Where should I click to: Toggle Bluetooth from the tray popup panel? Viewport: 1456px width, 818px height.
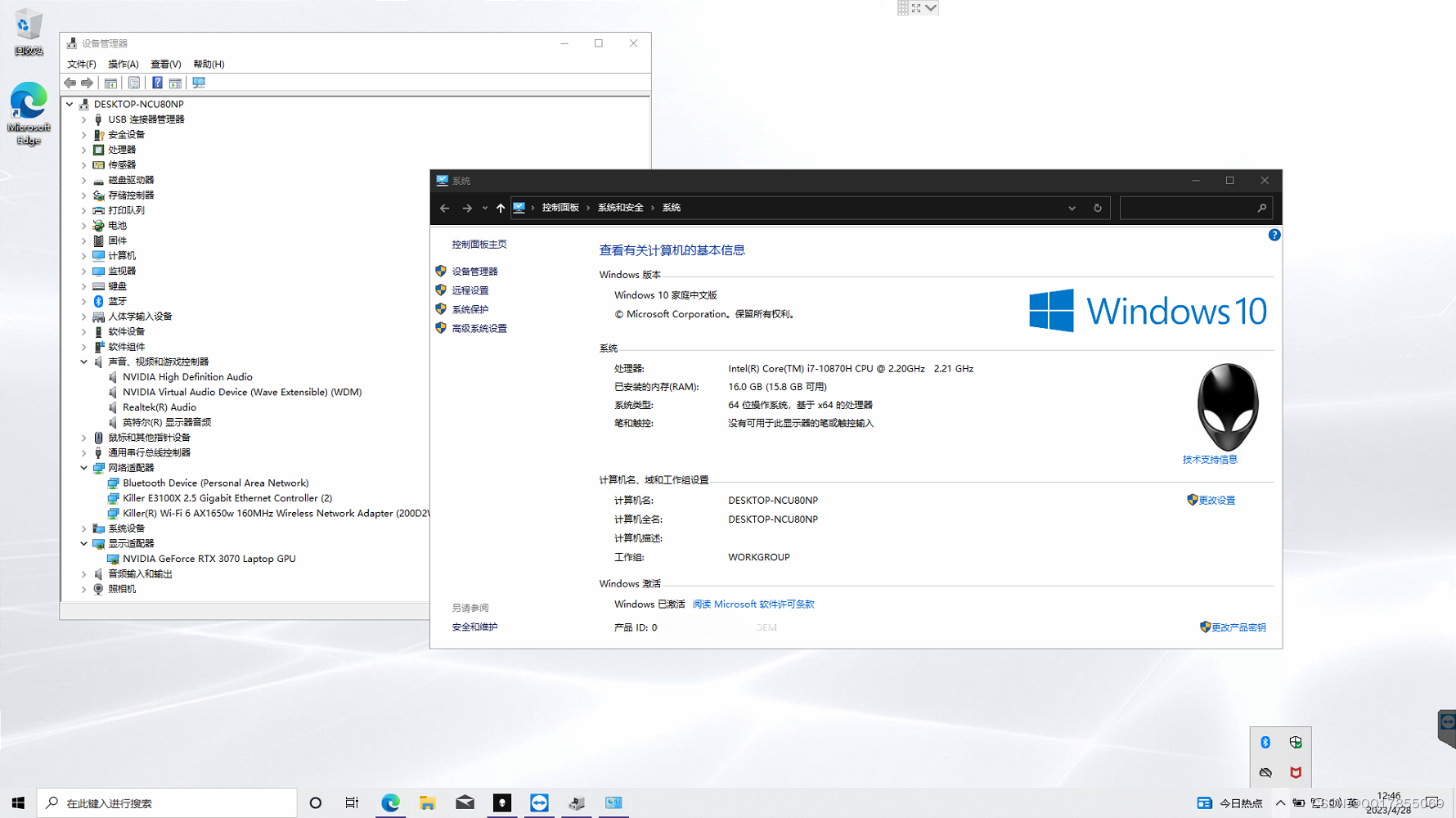pyautogui.click(x=1265, y=742)
